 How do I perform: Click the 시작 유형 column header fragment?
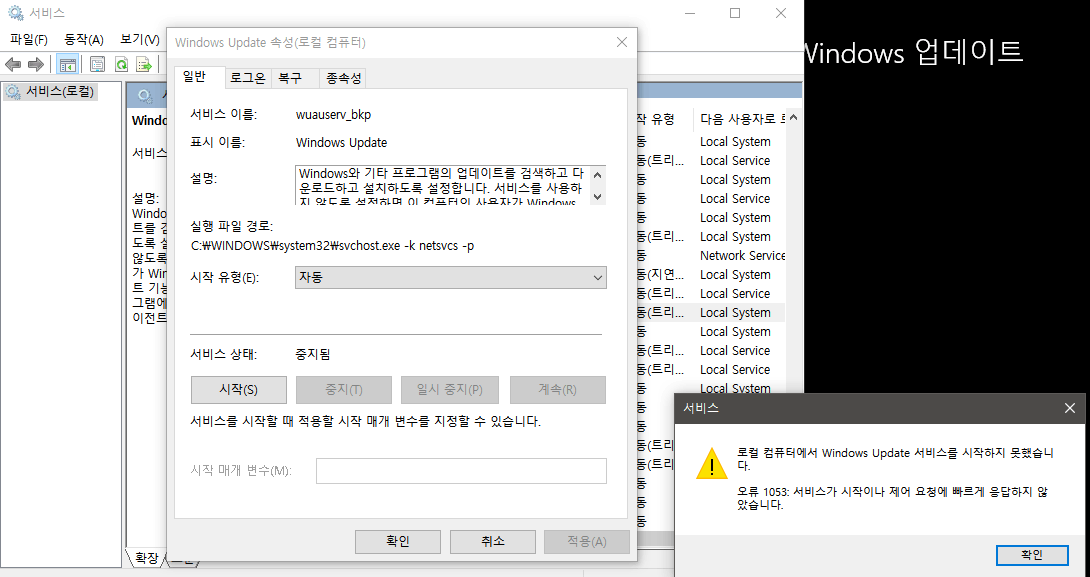click(656, 119)
